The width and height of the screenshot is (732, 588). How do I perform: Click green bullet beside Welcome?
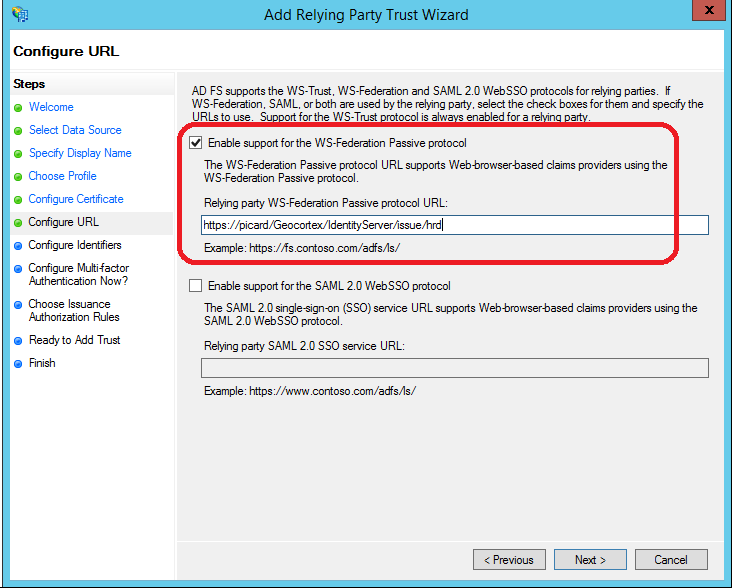[x=18, y=108]
